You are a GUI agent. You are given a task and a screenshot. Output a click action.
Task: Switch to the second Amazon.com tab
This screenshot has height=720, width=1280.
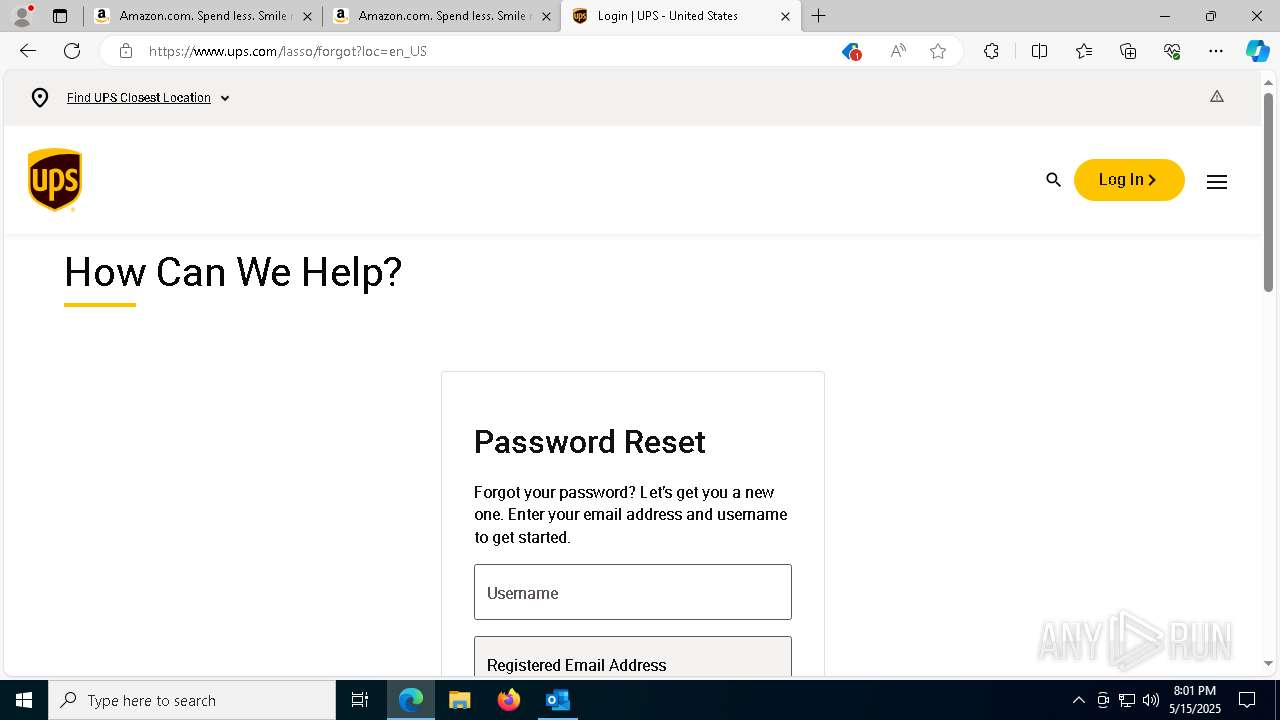tap(441, 16)
